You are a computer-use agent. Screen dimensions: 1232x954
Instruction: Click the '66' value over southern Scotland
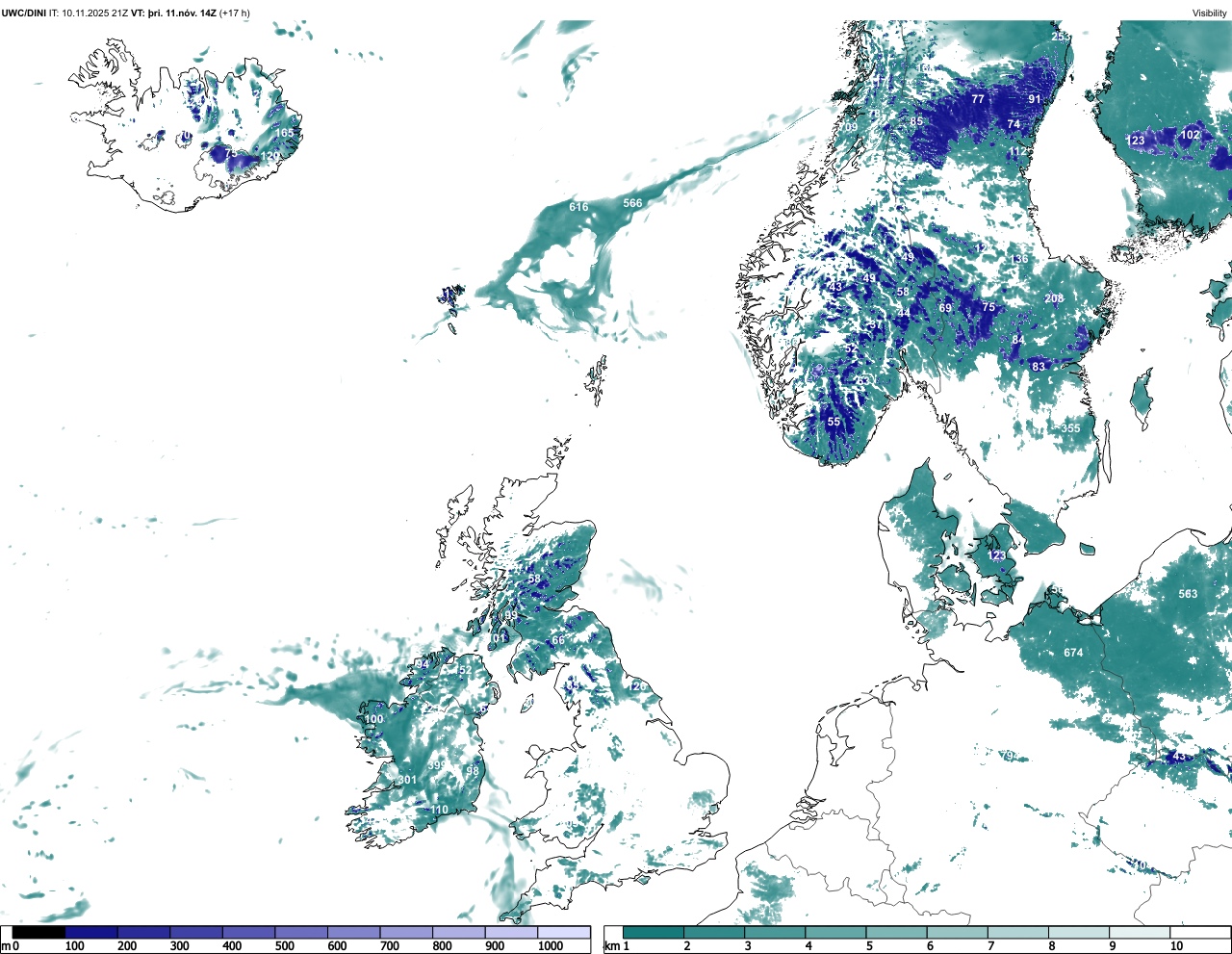558,640
